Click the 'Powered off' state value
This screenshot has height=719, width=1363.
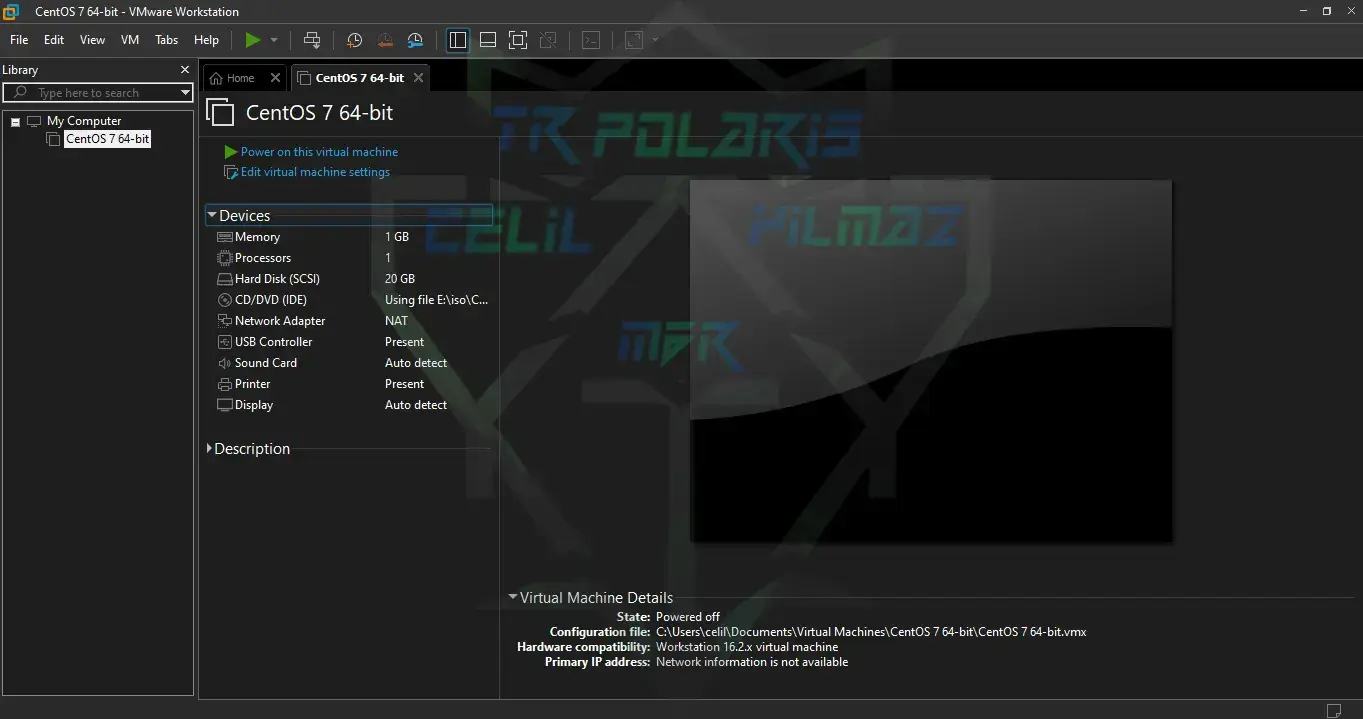[688, 617]
